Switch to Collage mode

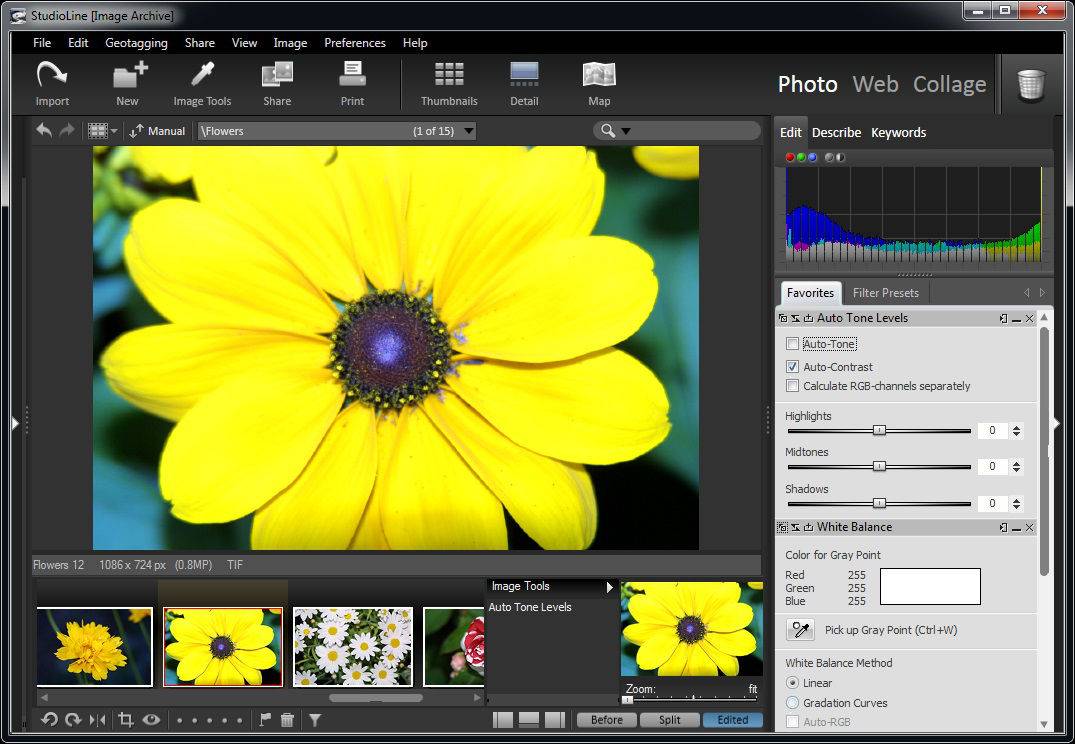[x=950, y=84]
